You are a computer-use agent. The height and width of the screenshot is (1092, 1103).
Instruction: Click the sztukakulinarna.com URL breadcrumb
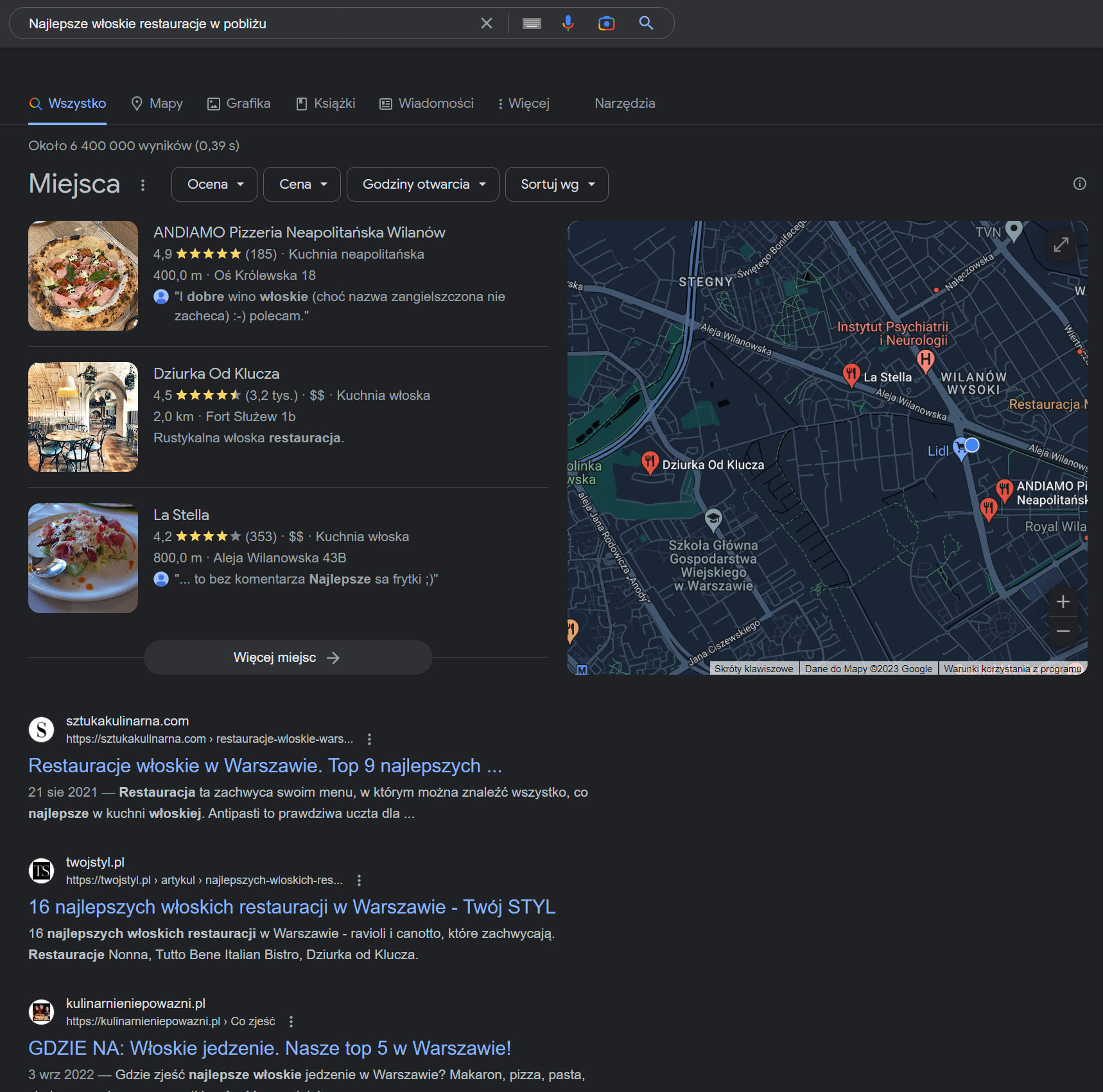coord(209,739)
